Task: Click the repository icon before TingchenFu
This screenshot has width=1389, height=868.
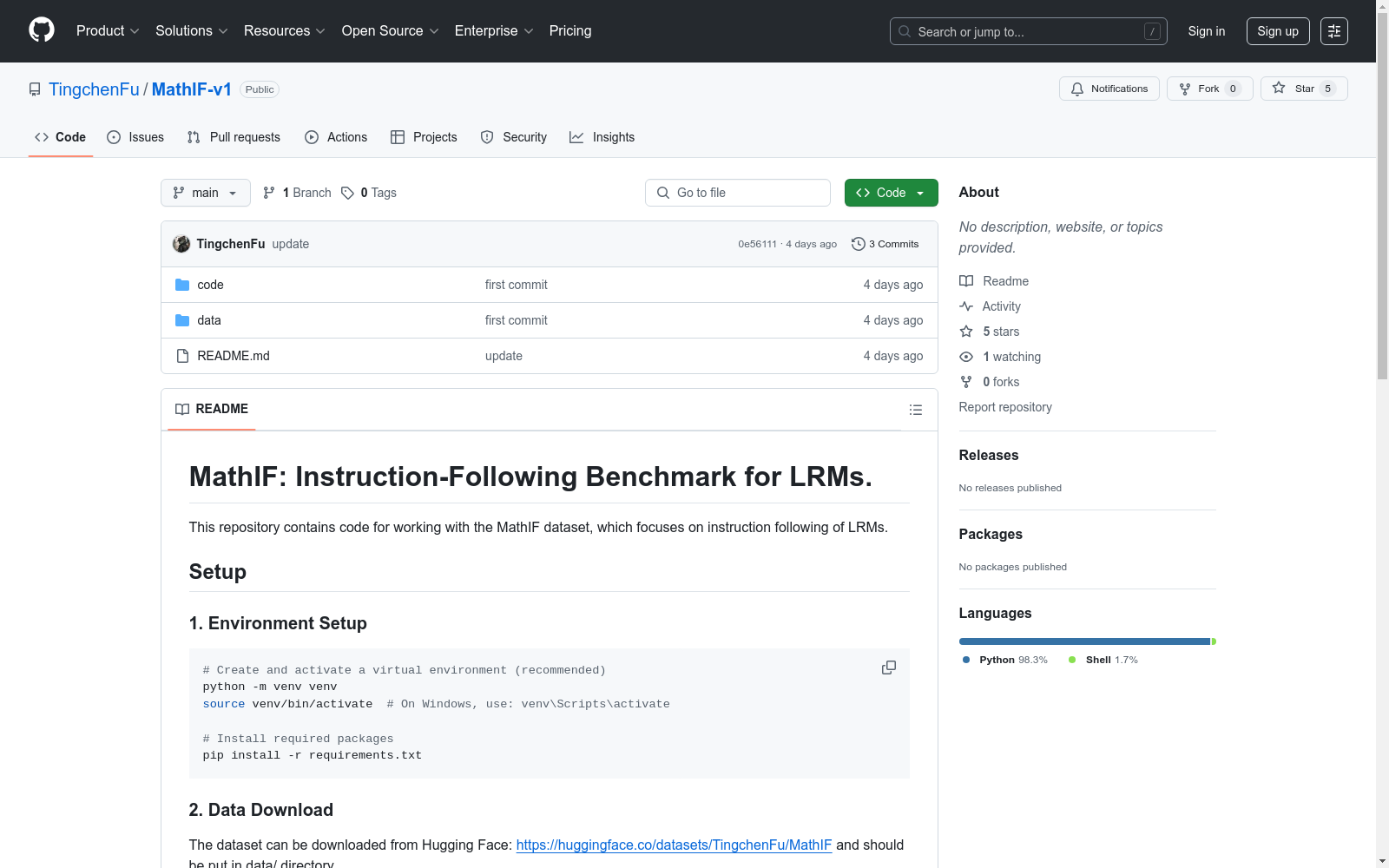Action: click(x=35, y=89)
